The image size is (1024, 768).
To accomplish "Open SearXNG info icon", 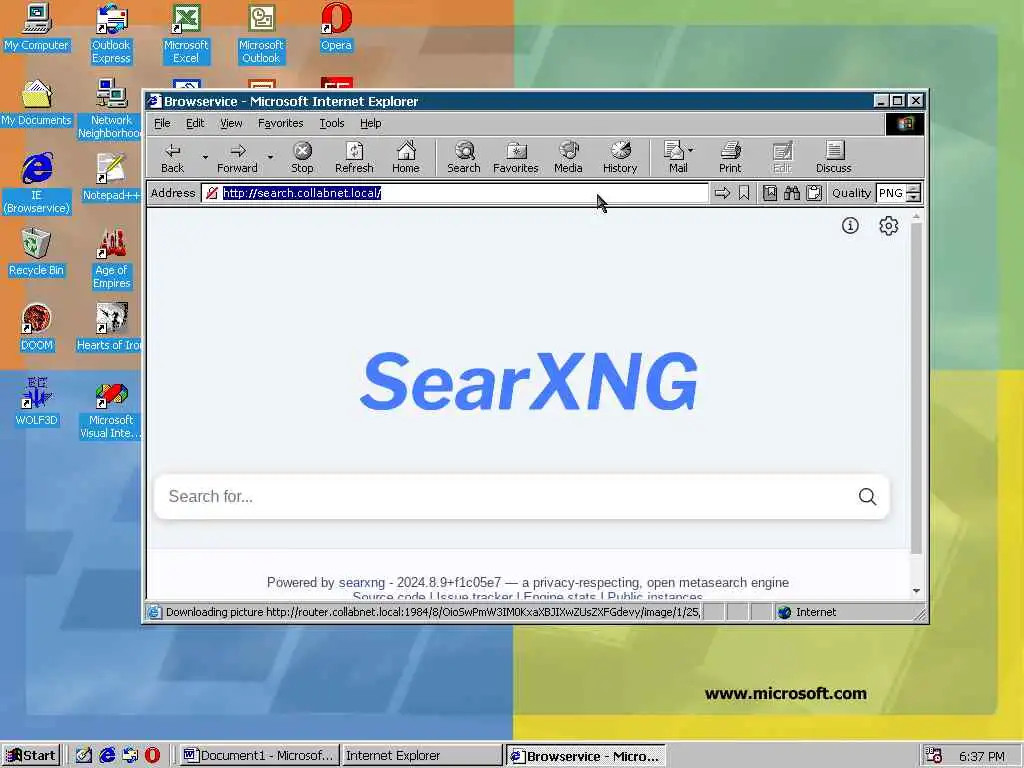I will click(x=850, y=226).
